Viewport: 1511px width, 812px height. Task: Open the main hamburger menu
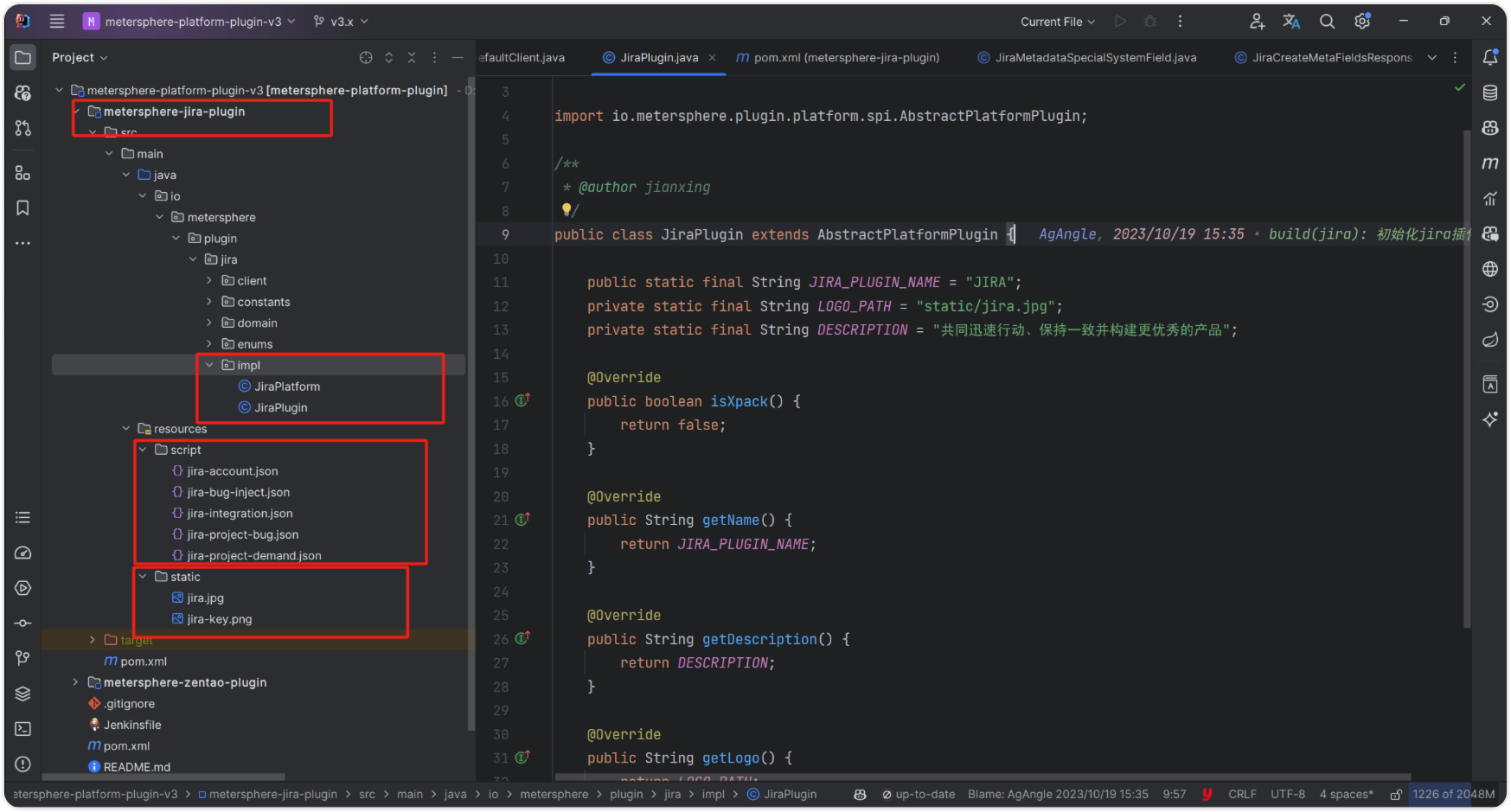[x=57, y=22]
